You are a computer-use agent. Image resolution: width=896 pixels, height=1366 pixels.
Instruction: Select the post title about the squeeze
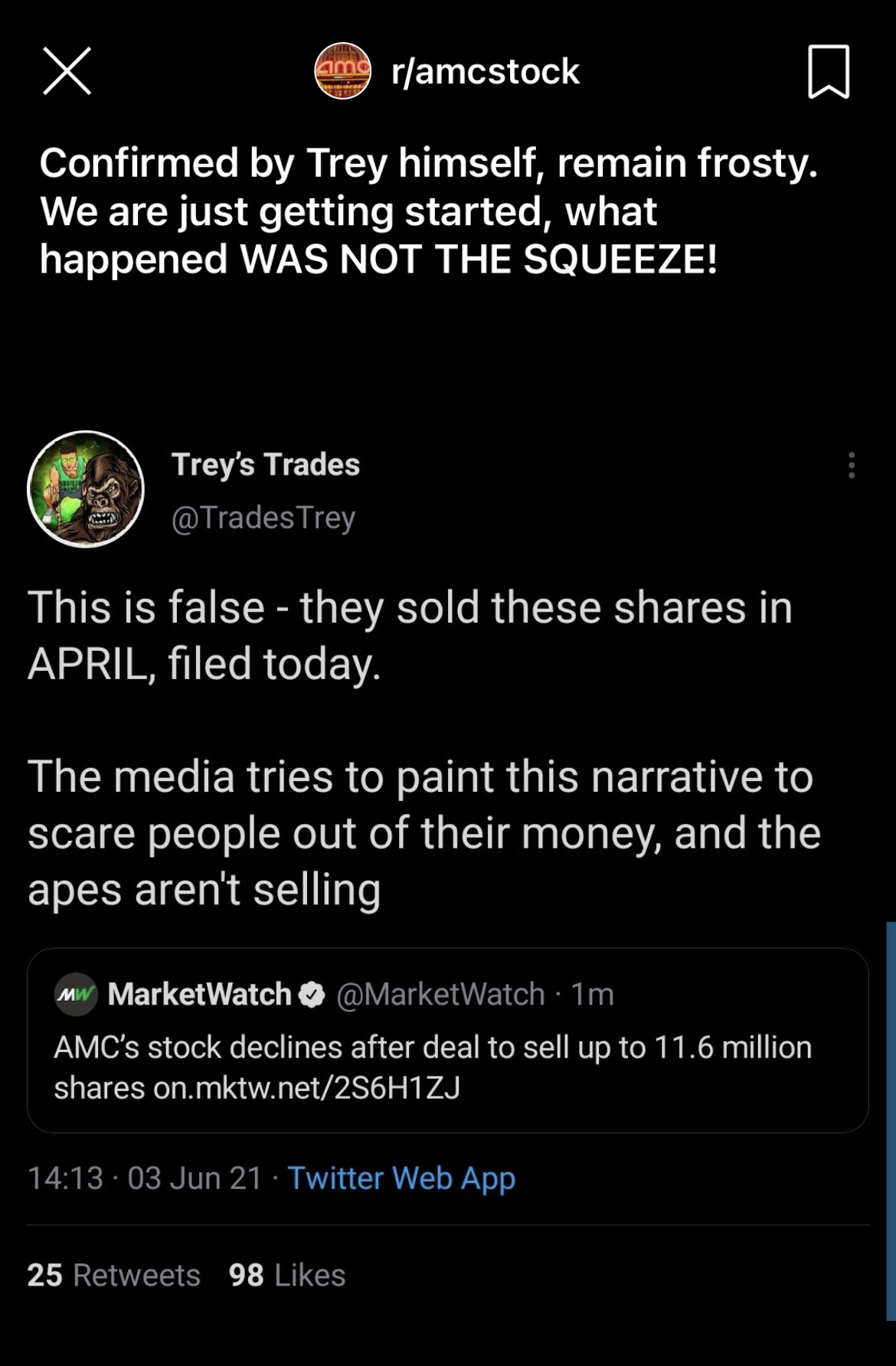[428, 211]
